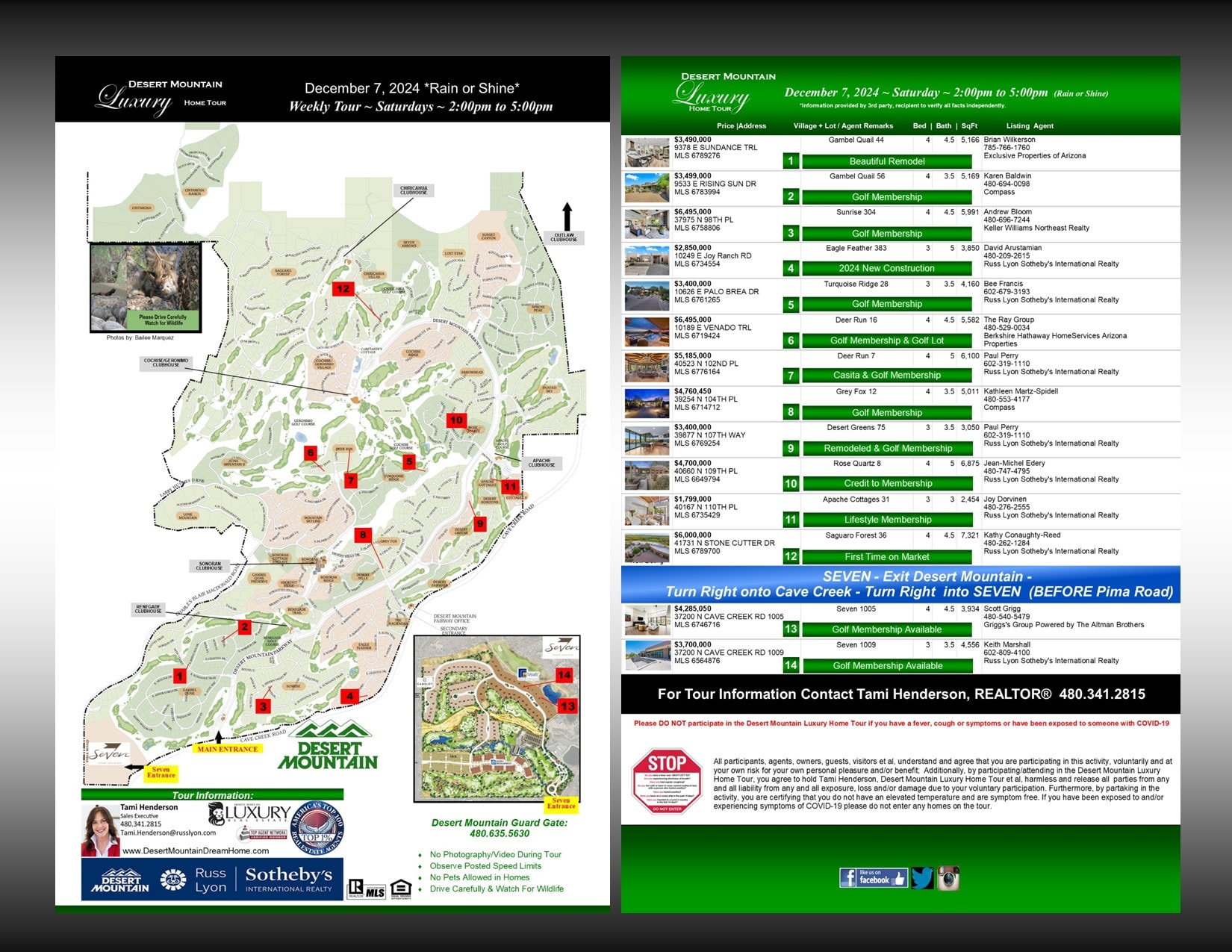This screenshot has height=952, width=1232.
Task: Select red map marker number 12
Action: click(343, 288)
